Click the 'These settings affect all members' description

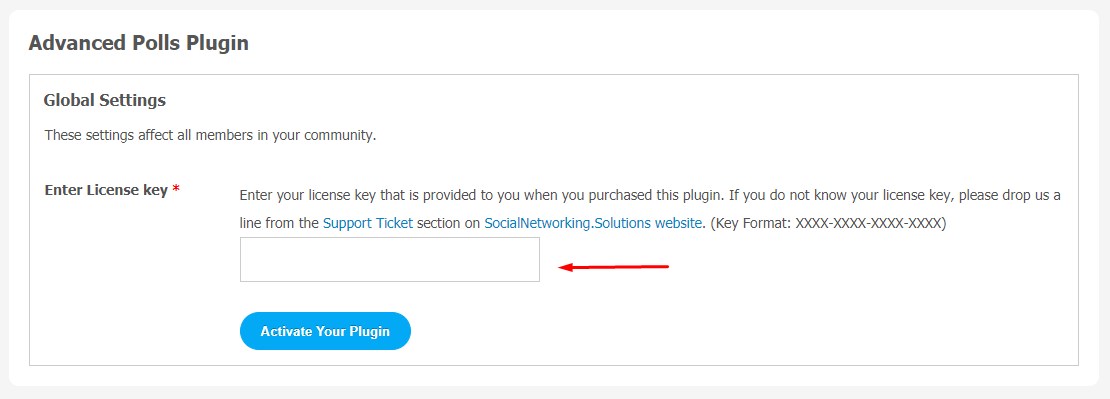[210, 134]
